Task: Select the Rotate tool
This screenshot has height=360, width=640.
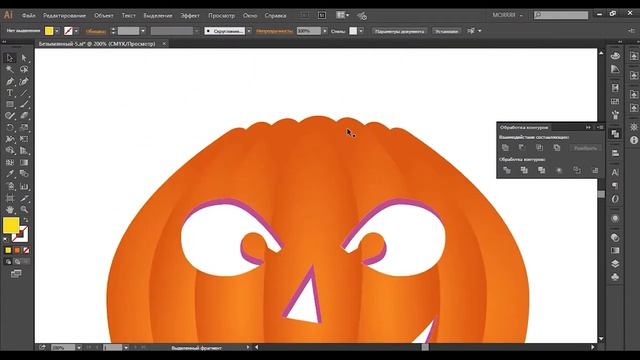Action: tap(10, 128)
